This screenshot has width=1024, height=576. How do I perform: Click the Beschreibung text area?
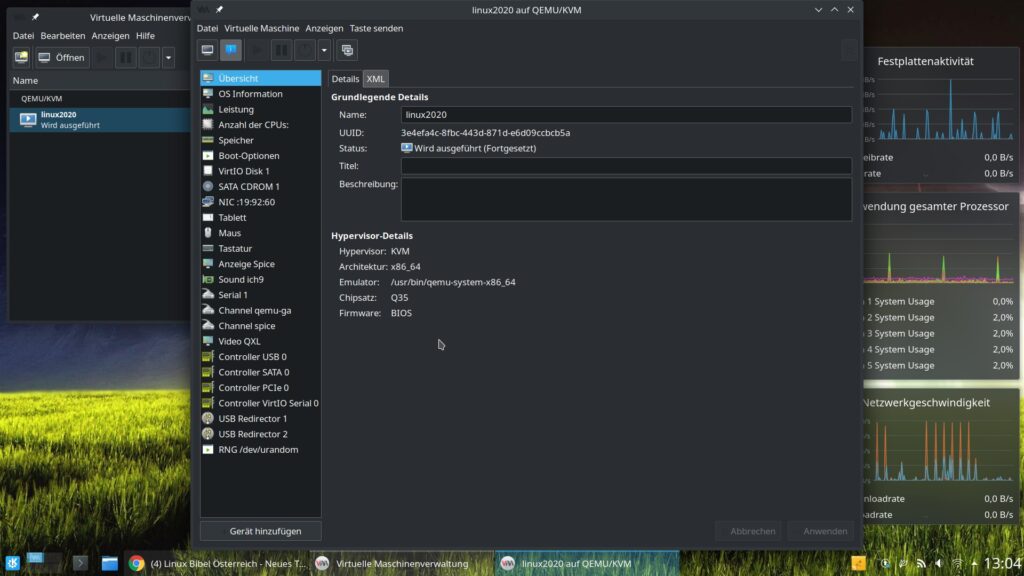(626, 199)
